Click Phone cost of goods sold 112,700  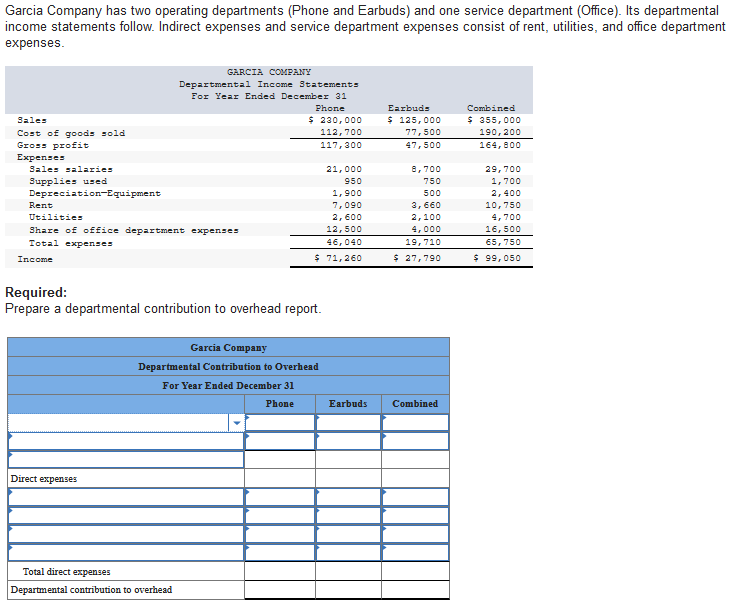click(341, 132)
